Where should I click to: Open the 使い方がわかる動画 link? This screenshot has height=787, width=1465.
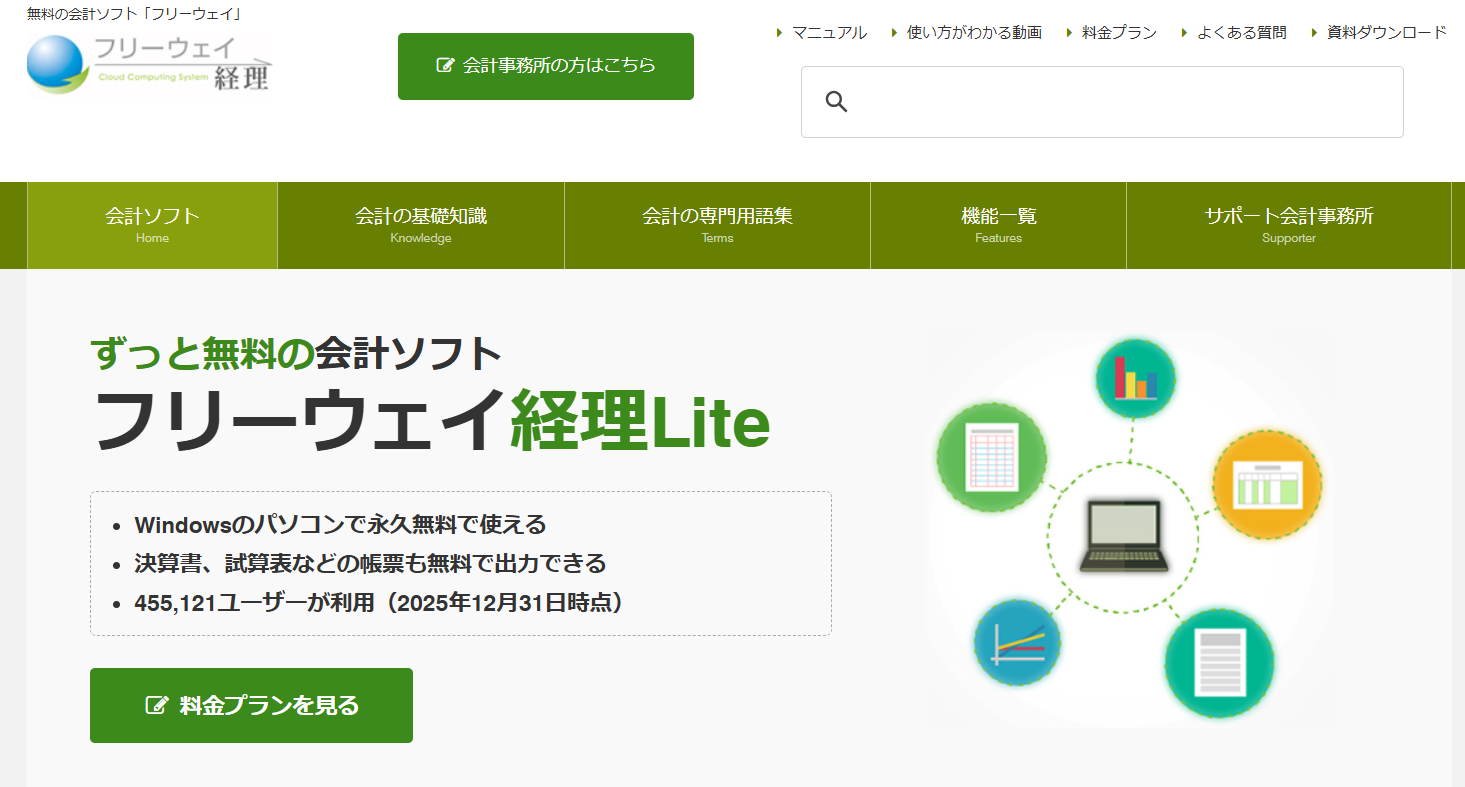(973, 33)
